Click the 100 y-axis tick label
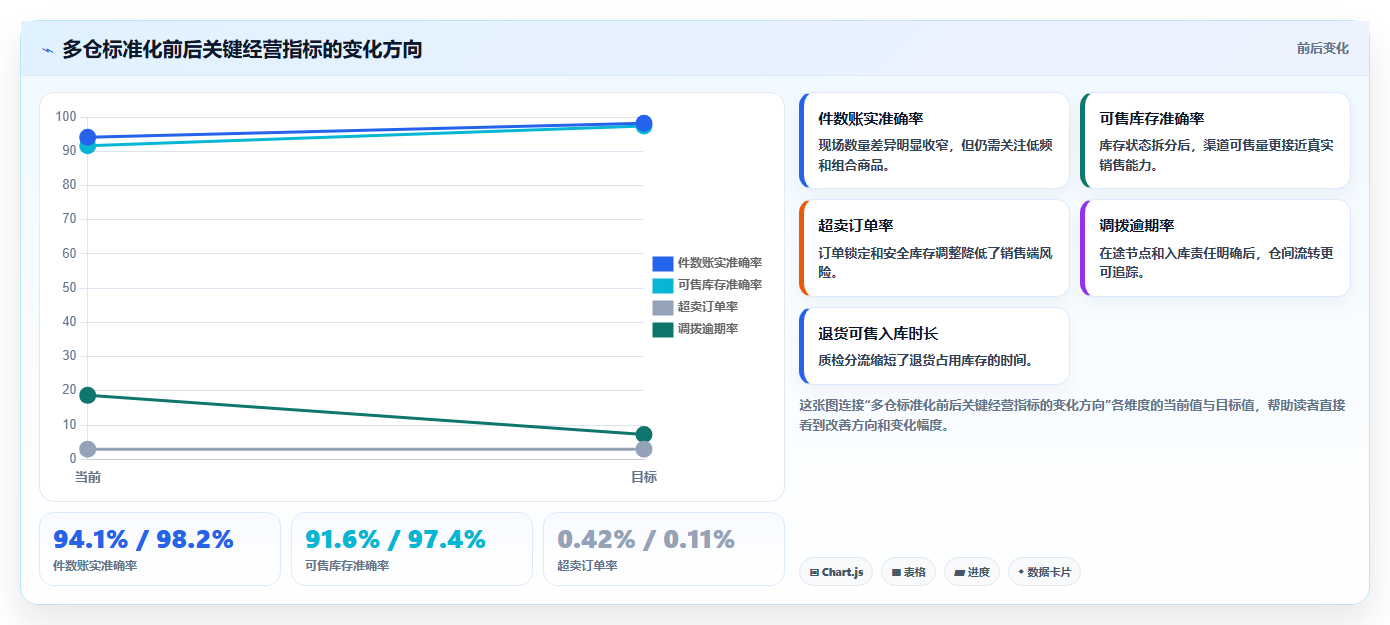1390x625 pixels. click(66, 117)
